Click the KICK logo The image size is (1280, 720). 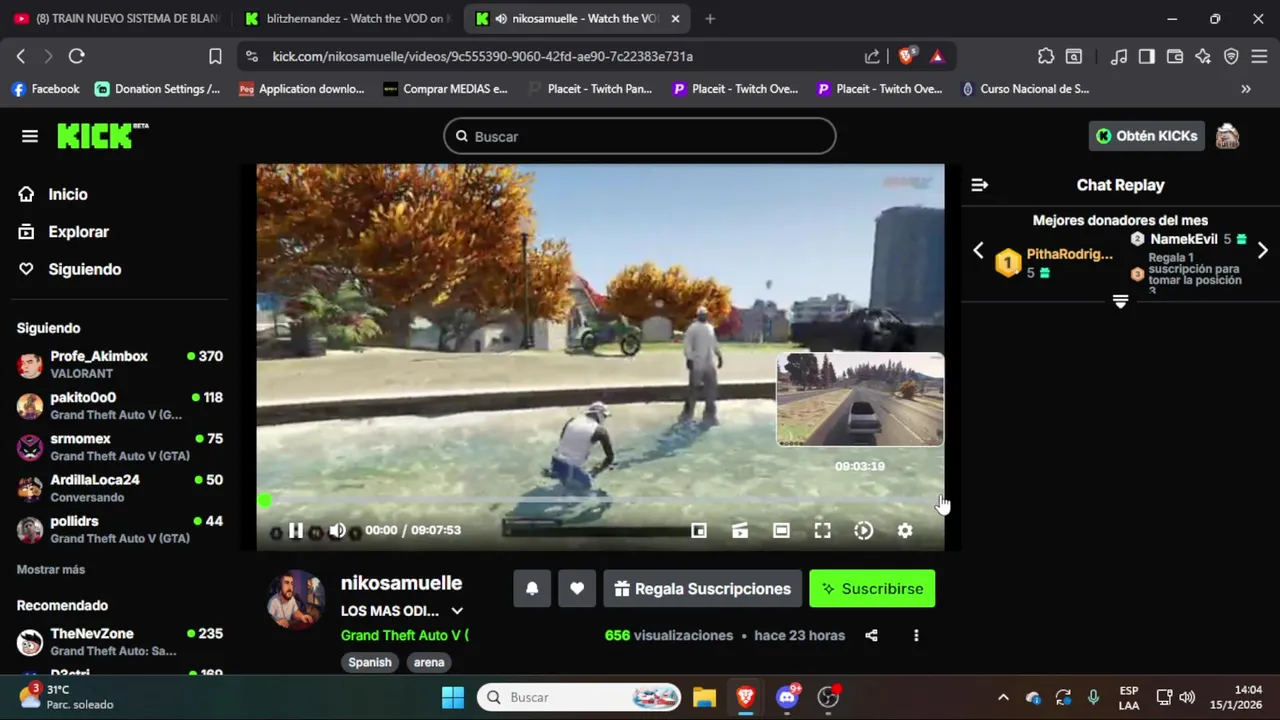pyautogui.click(x=102, y=136)
